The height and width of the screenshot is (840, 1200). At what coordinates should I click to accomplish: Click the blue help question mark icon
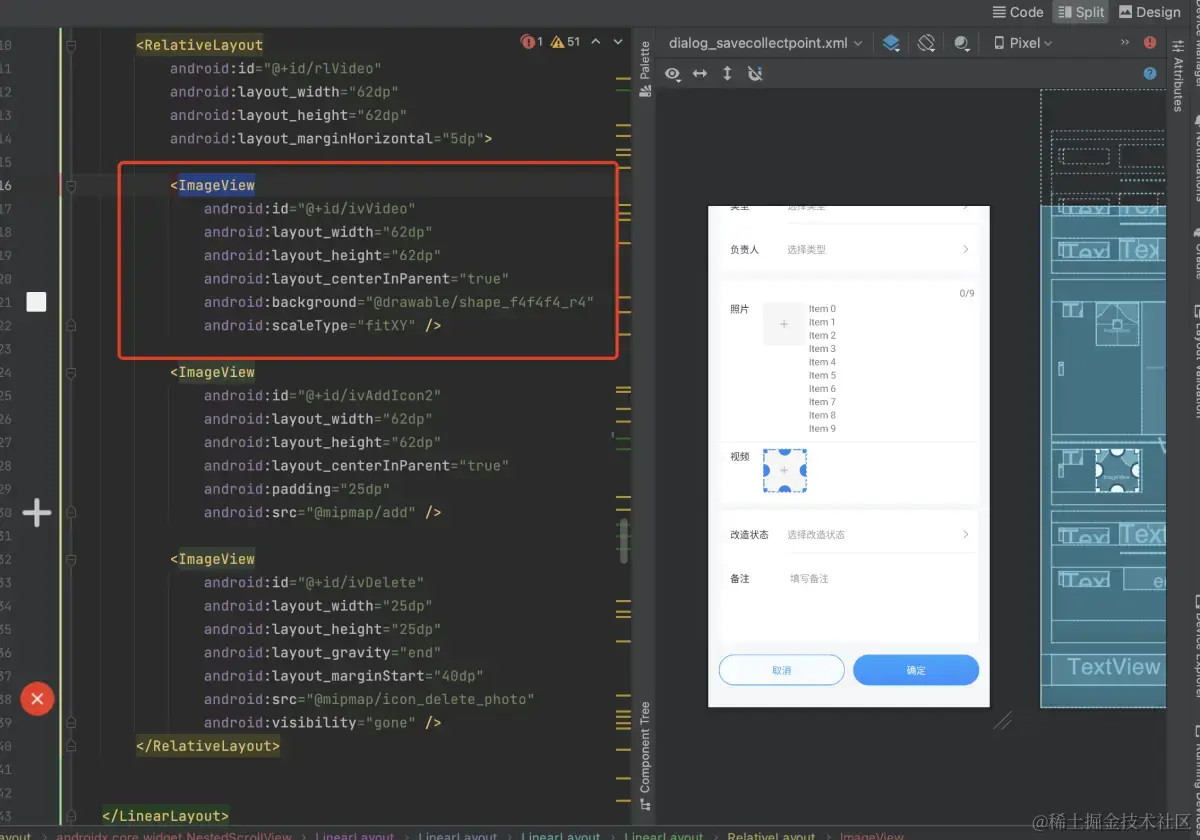pos(1150,73)
